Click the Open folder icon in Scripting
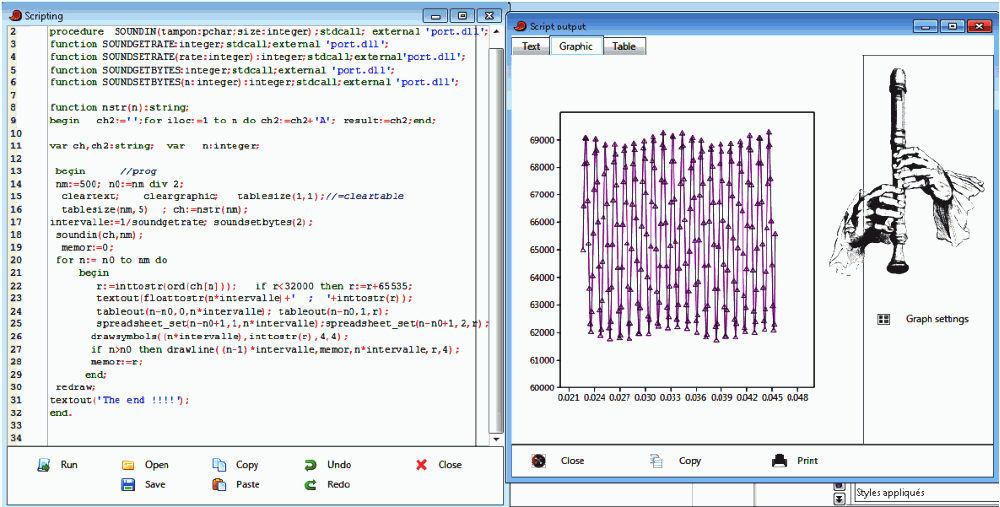Viewport: 1000px width, 507px height. click(x=128, y=465)
